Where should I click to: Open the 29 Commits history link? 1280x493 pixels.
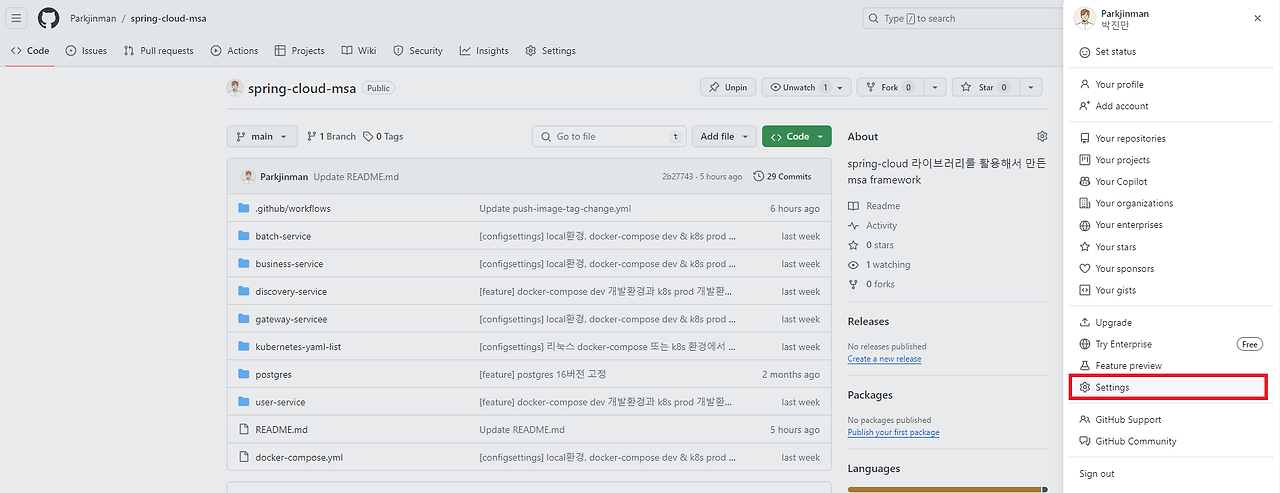782,176
